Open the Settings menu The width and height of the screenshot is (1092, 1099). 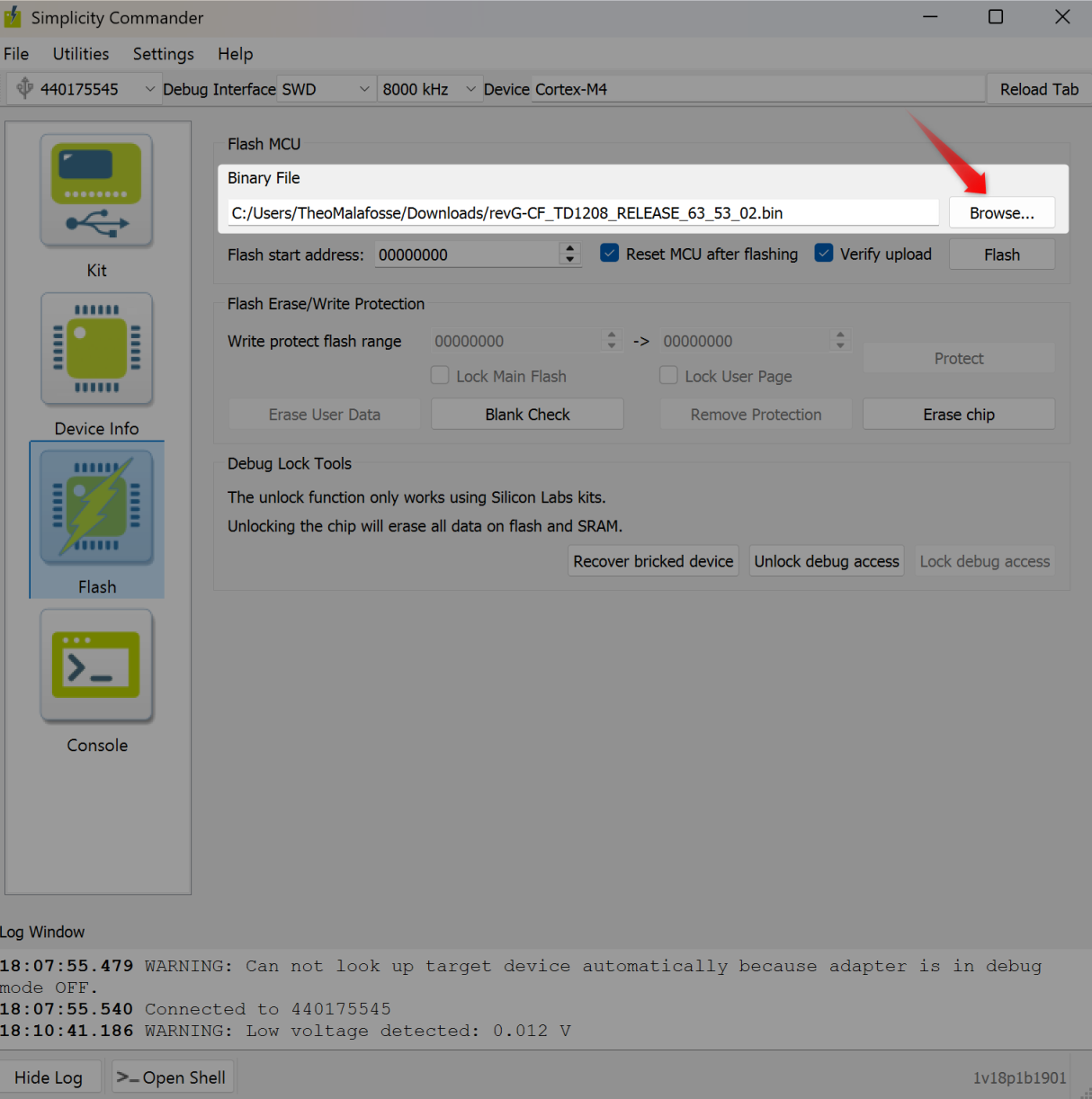coord(163,54)
